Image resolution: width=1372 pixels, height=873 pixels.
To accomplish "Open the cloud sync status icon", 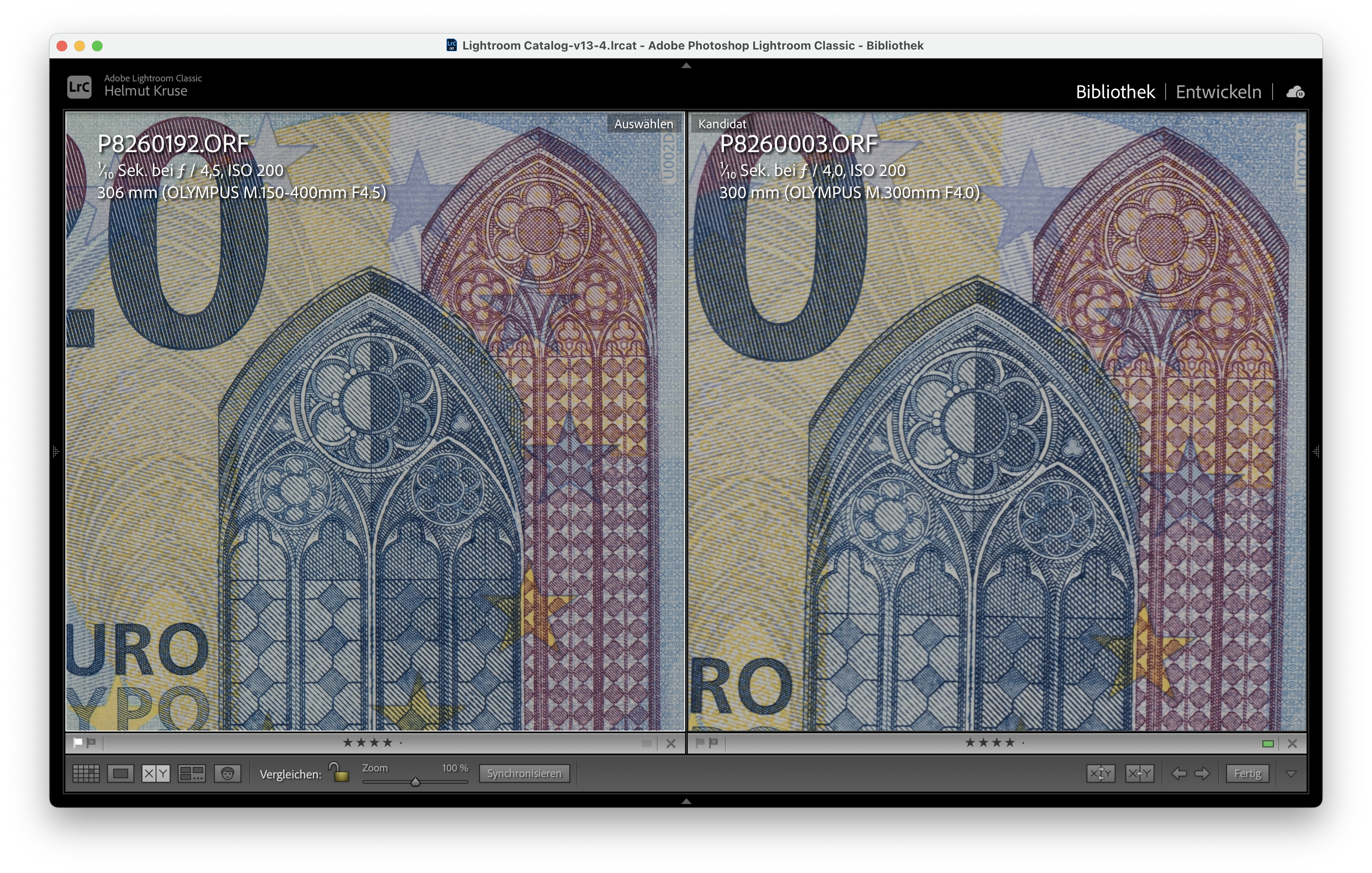I will pos(1295,92).
